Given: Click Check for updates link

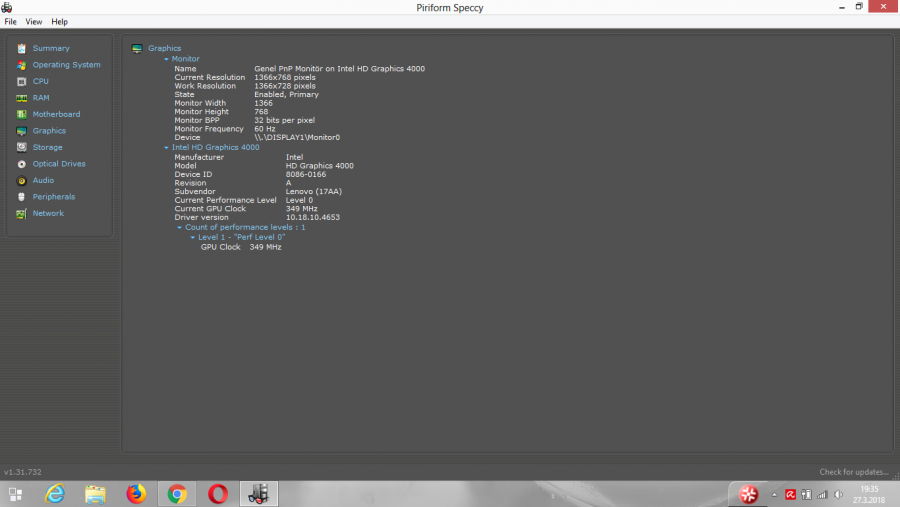Looking at the screenshot, I should tap(854, 472).
